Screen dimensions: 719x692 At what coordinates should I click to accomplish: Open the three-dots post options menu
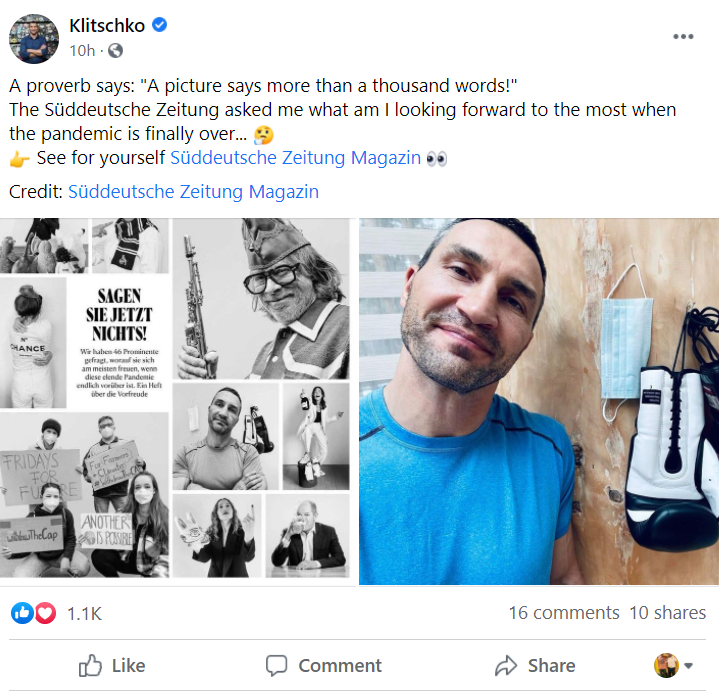(683, 37)
